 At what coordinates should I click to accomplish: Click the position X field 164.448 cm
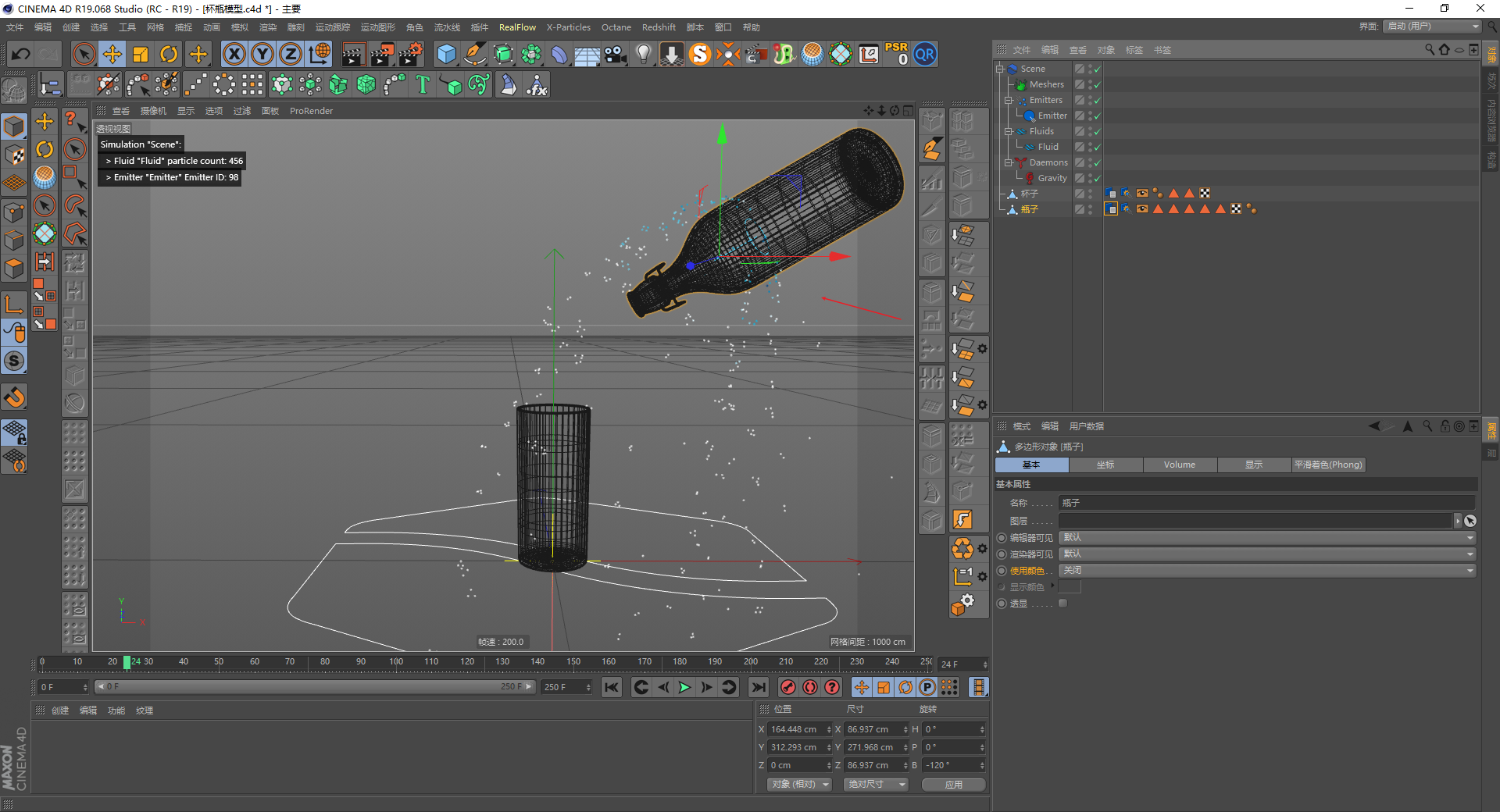795,729
